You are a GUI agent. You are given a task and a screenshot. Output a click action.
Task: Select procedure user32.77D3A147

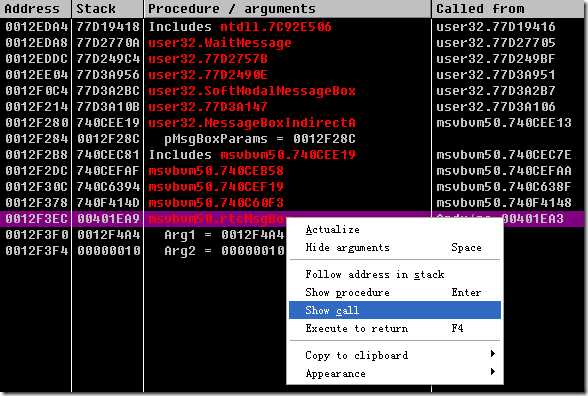coord(208,107)
